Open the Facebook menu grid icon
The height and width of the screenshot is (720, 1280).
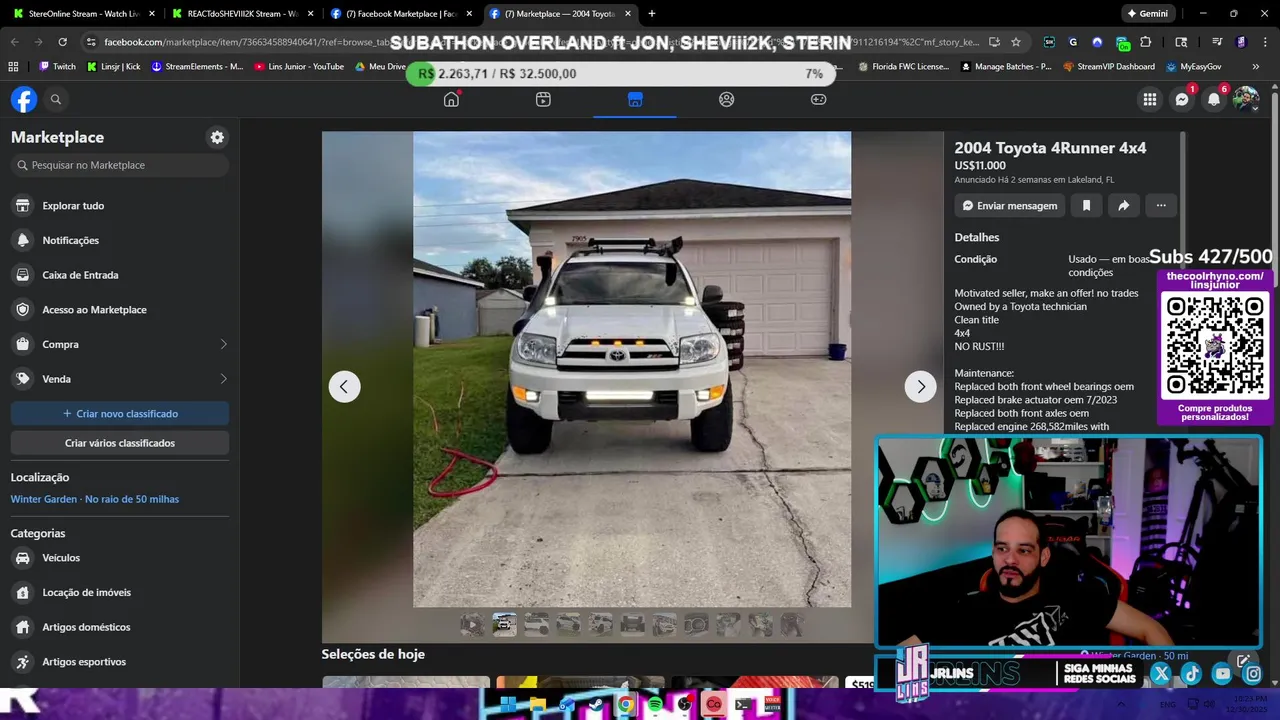click(1150, 99)
